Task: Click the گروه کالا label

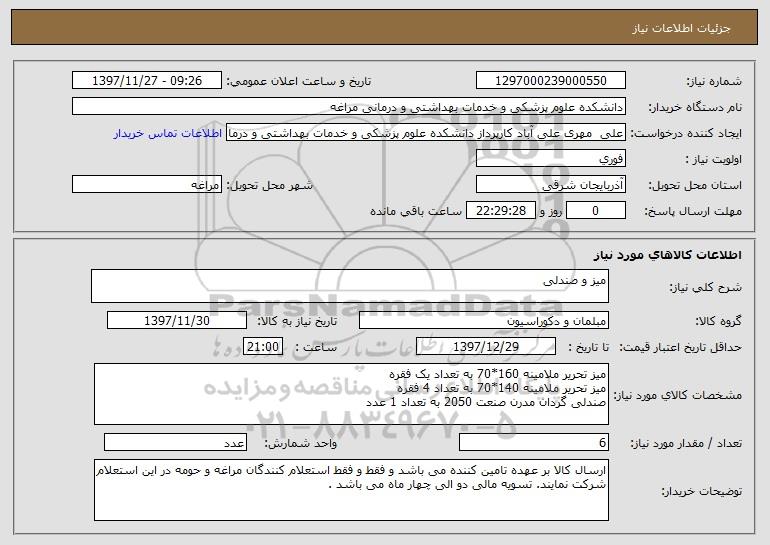Action: [x=718, y=322]
